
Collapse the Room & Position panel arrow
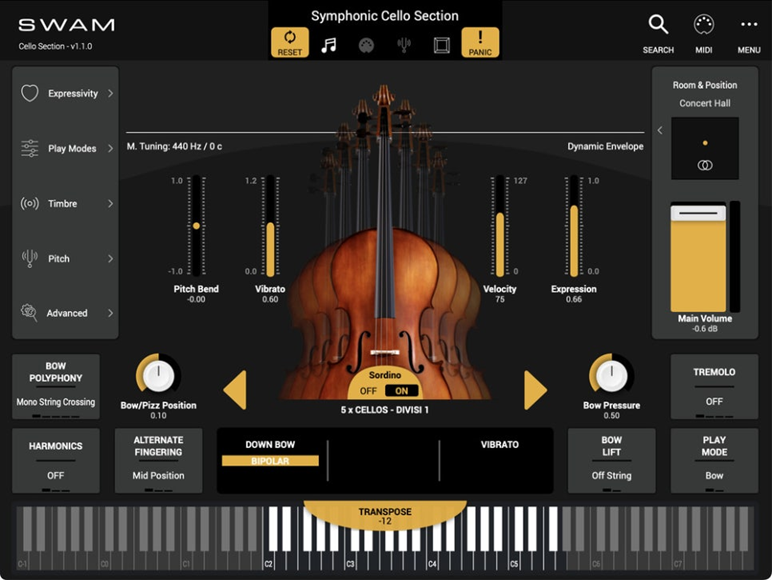tap(660, 130)
